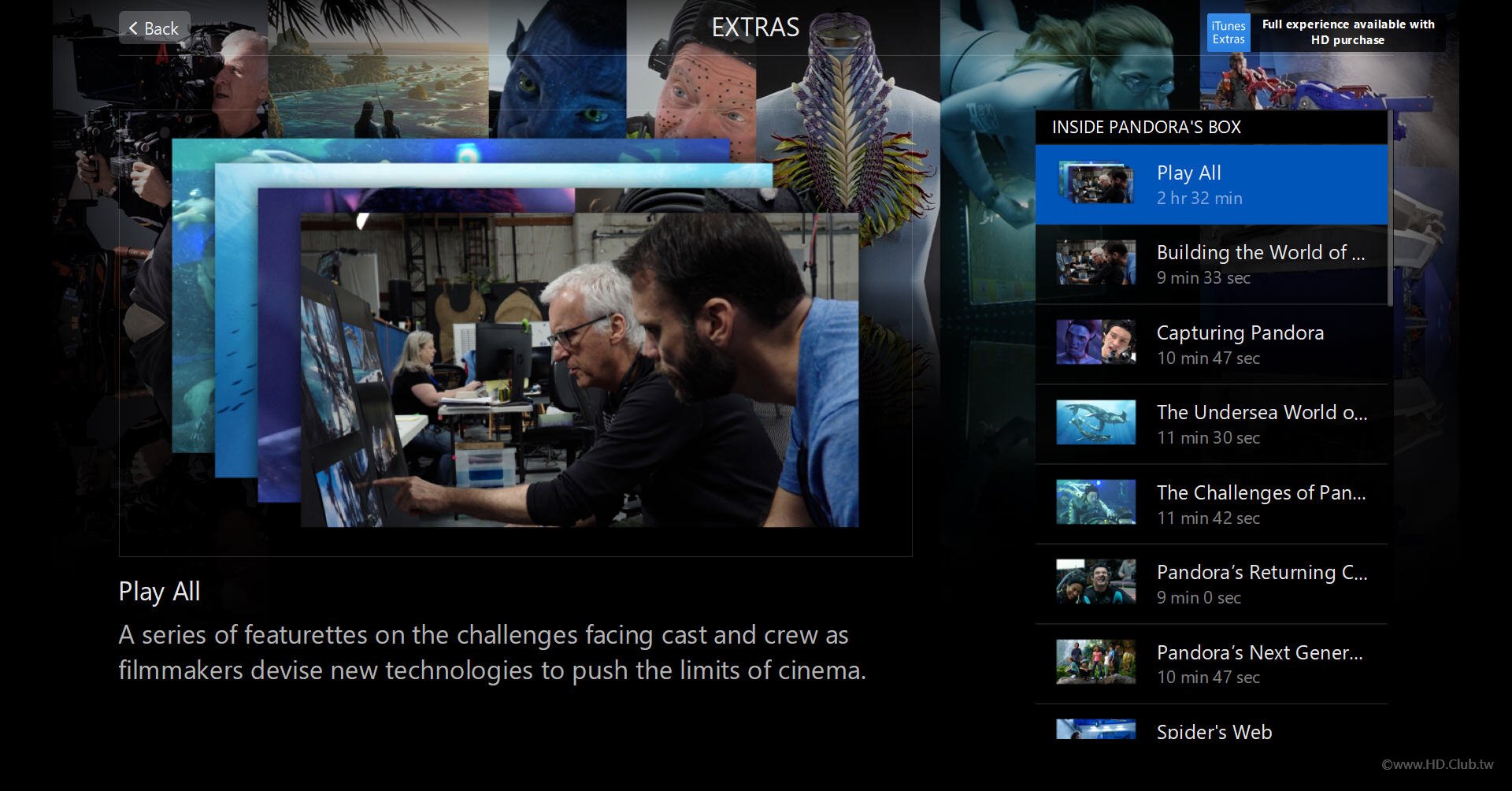Go back using the Back button

154,28
